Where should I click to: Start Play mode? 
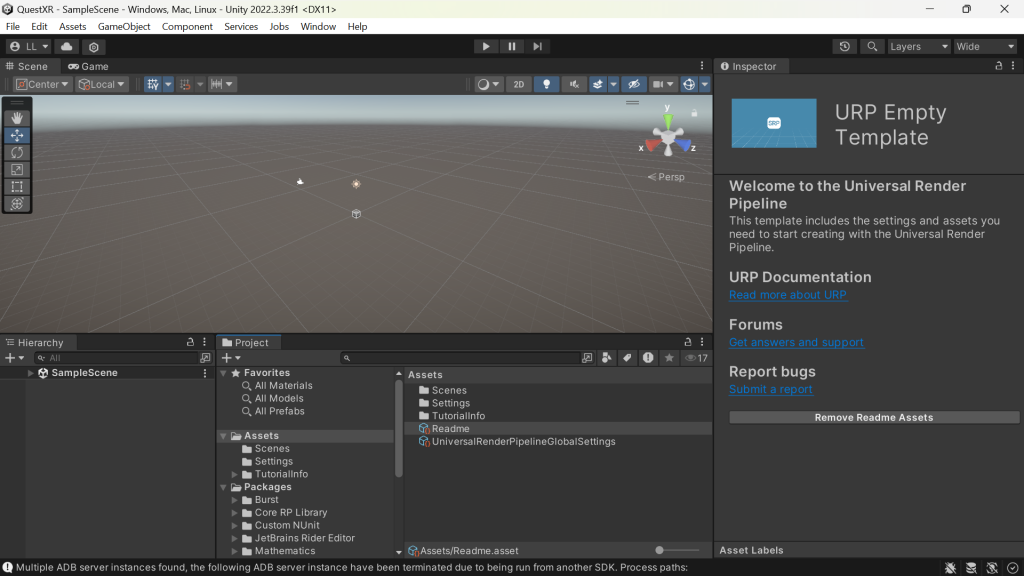(x=486, y=46)
